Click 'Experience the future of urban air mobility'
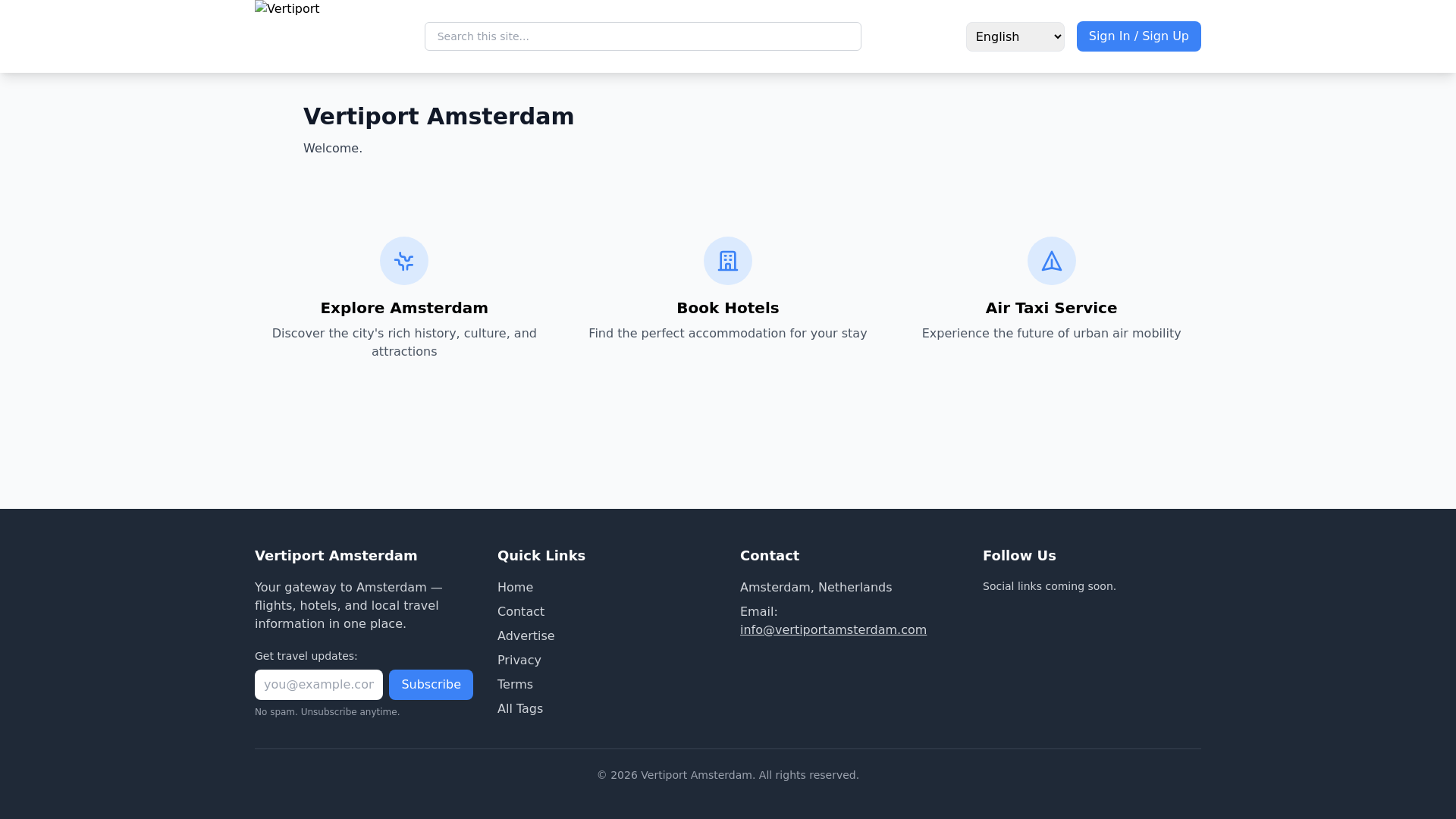This screenshot has height=819, width=1456. coord(1052,334)
